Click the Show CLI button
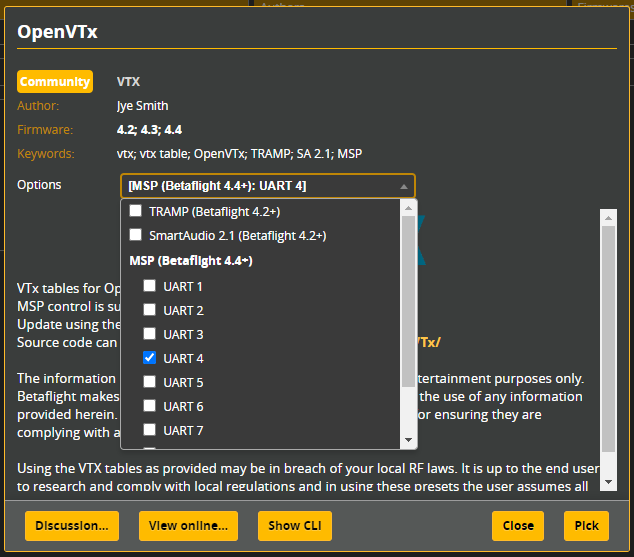The image size is (634, 557). coord(295,525)
